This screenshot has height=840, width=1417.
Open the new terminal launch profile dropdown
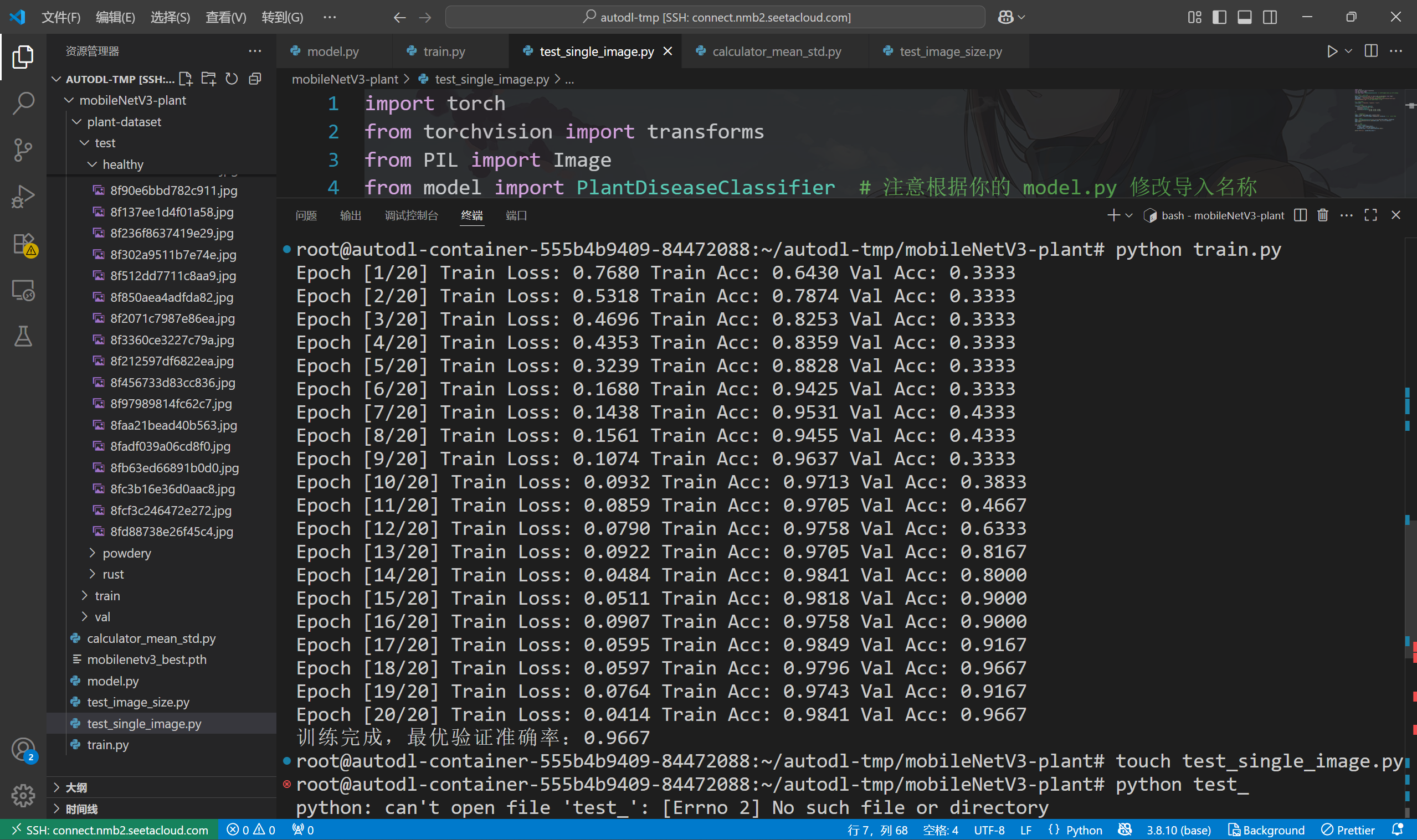[x=1129, y=215]
